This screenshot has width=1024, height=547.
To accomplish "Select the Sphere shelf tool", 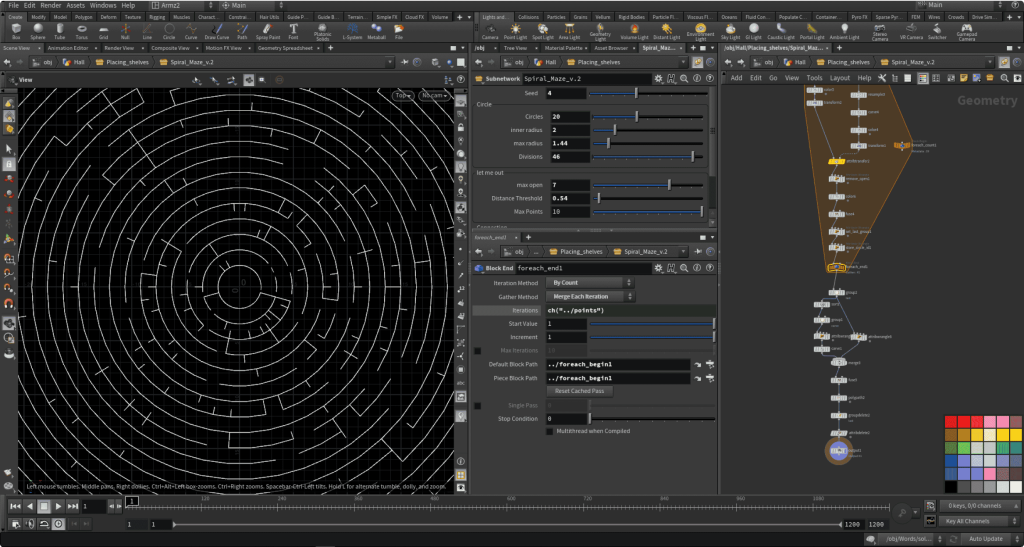I will (x=38, y=31).
